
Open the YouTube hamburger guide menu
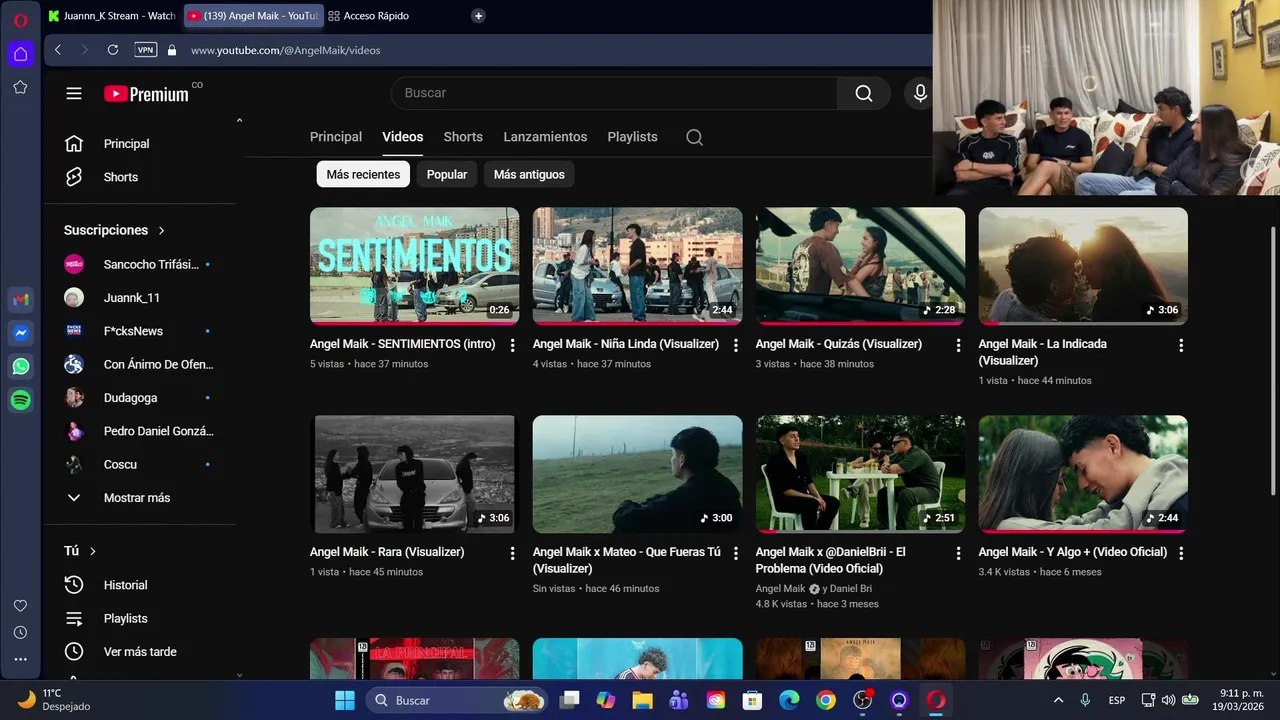(74, 93)
